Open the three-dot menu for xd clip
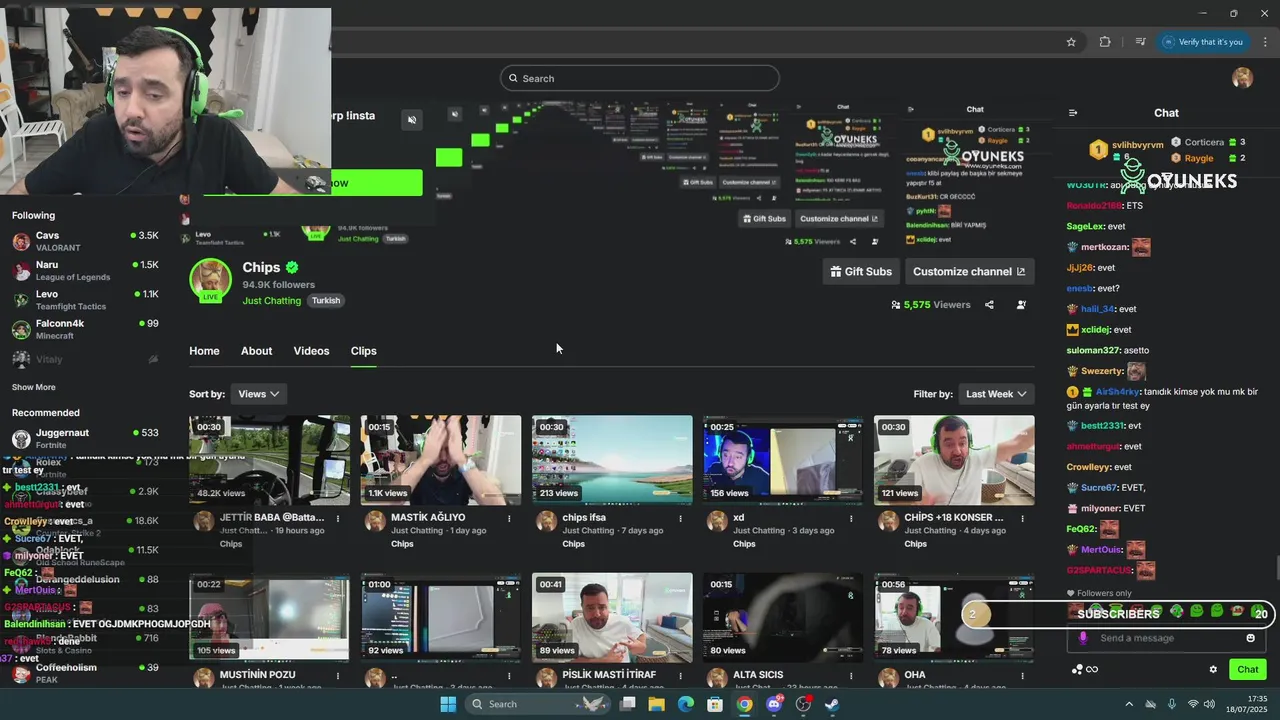Viewport: 1280px width, 720px height. tap(851, 518)
